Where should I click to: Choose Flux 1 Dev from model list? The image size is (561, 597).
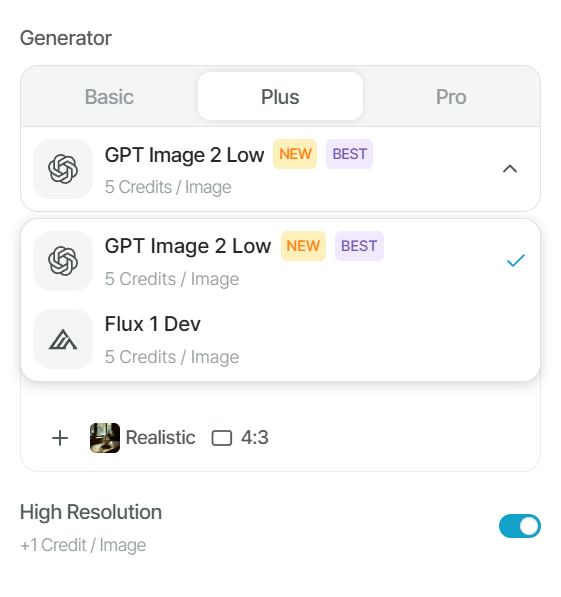tap(280, 339)
